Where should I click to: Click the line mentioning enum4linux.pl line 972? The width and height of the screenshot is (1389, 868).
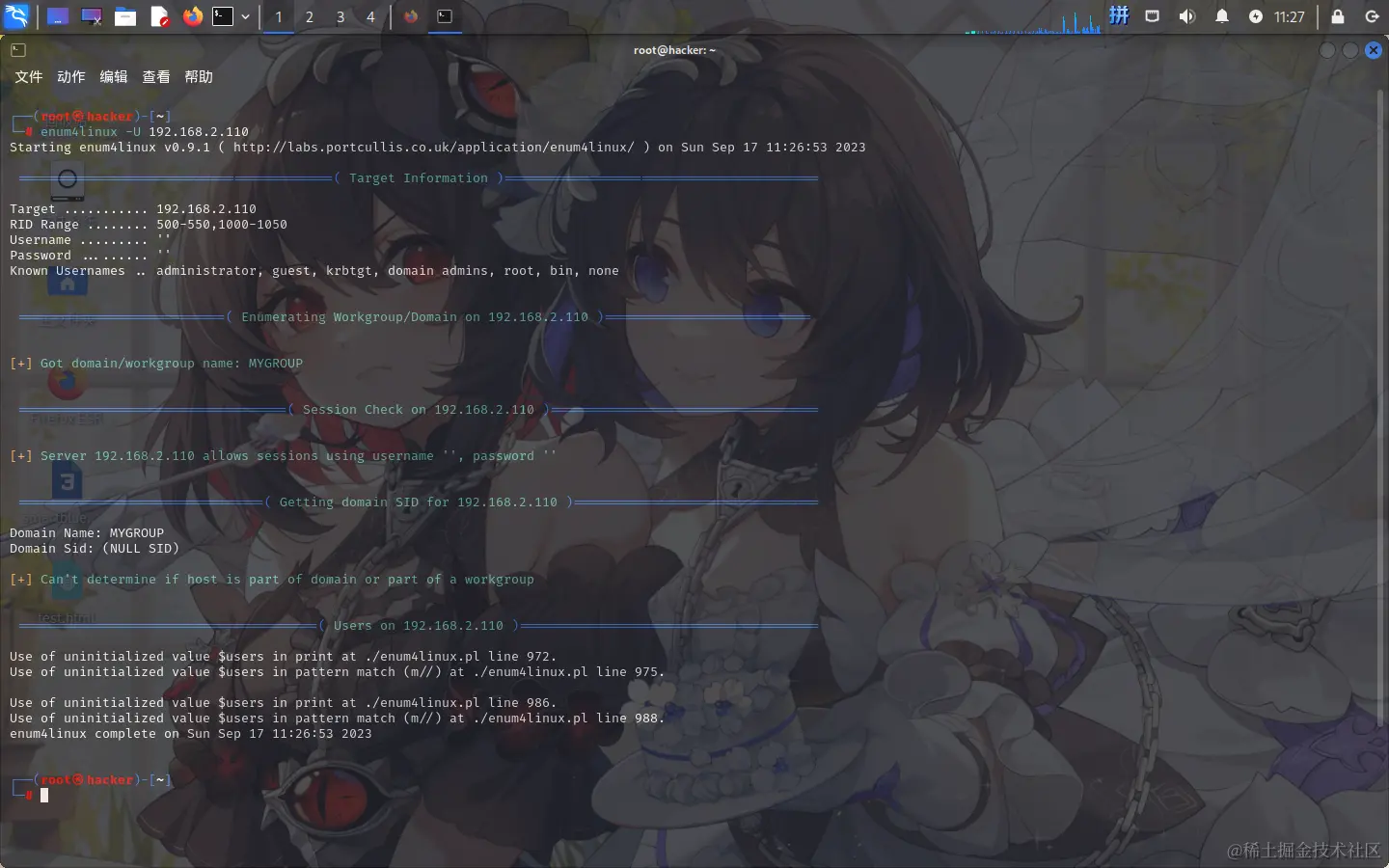pyautogui.click(x=284, y=657)
